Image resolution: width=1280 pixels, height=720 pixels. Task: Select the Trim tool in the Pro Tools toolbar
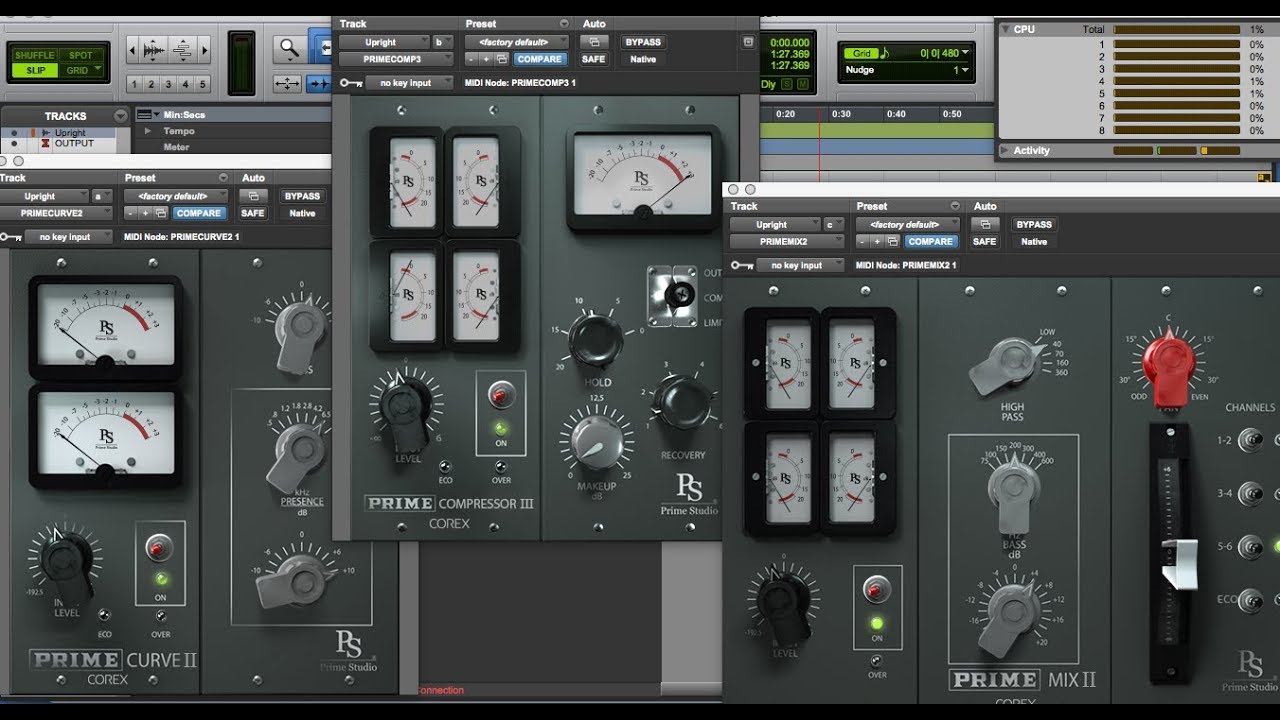[x=320, y=47]
